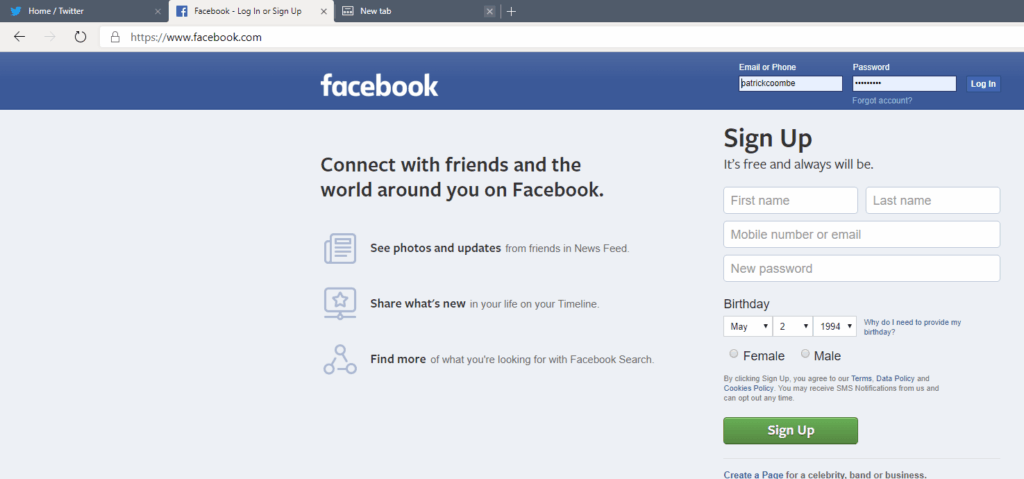
Task: Click the News Feed newspaper icon
Action: 340,248
